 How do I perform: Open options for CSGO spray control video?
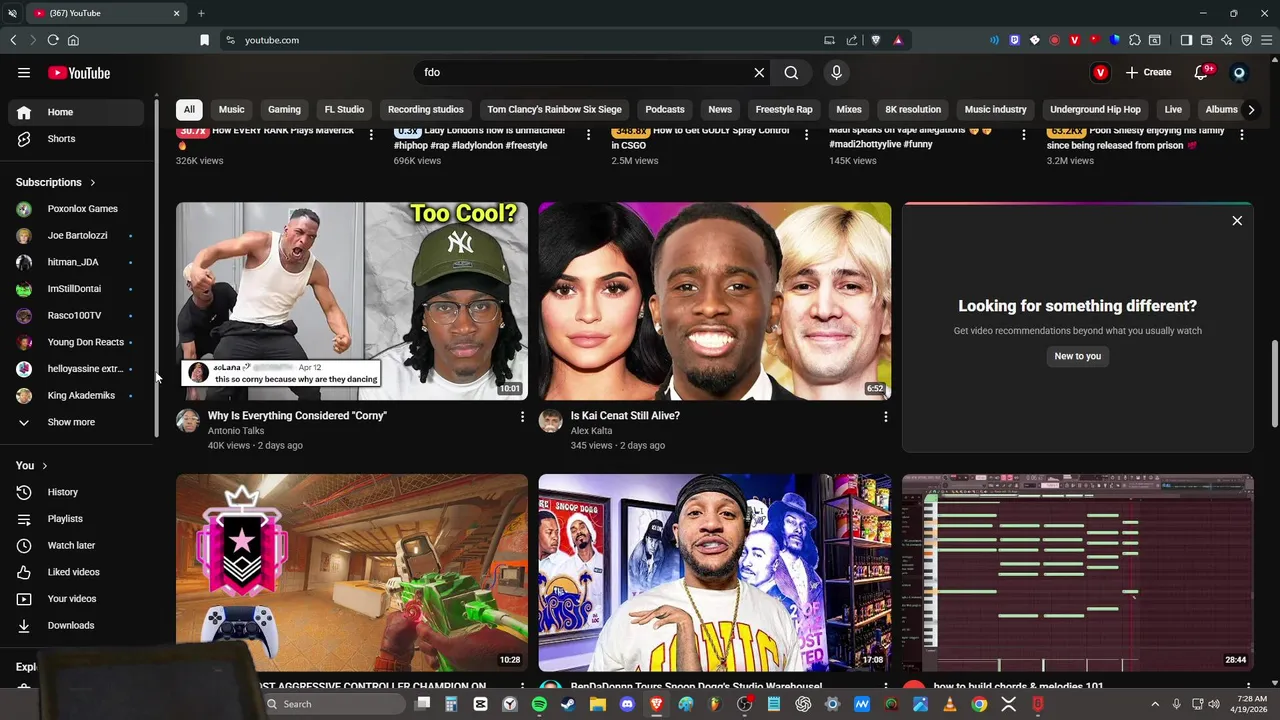click(x=806, y=134)
